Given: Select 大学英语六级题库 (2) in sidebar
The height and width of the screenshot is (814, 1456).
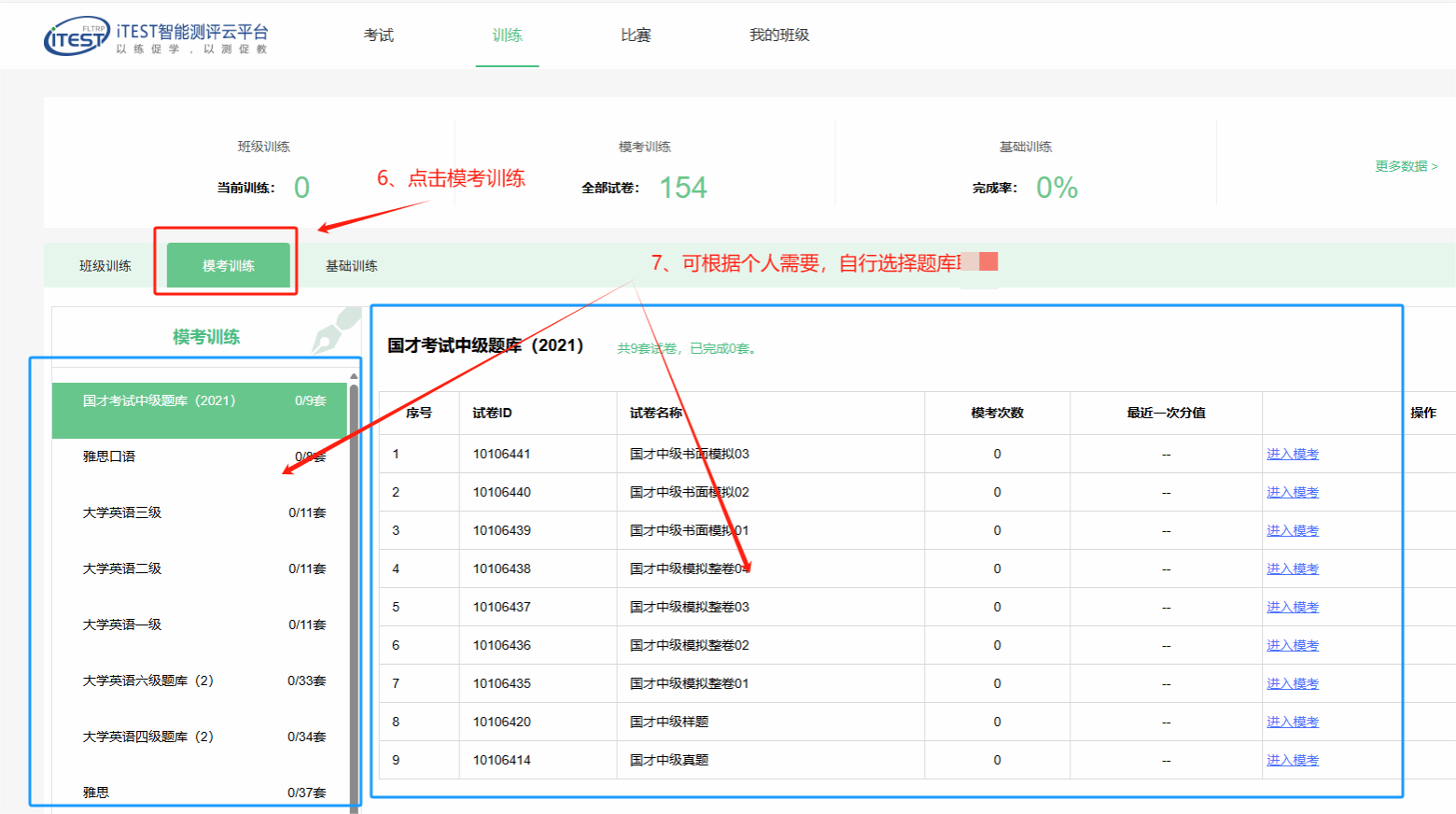Looking at the screenshot, I should [x=147, y=681].
